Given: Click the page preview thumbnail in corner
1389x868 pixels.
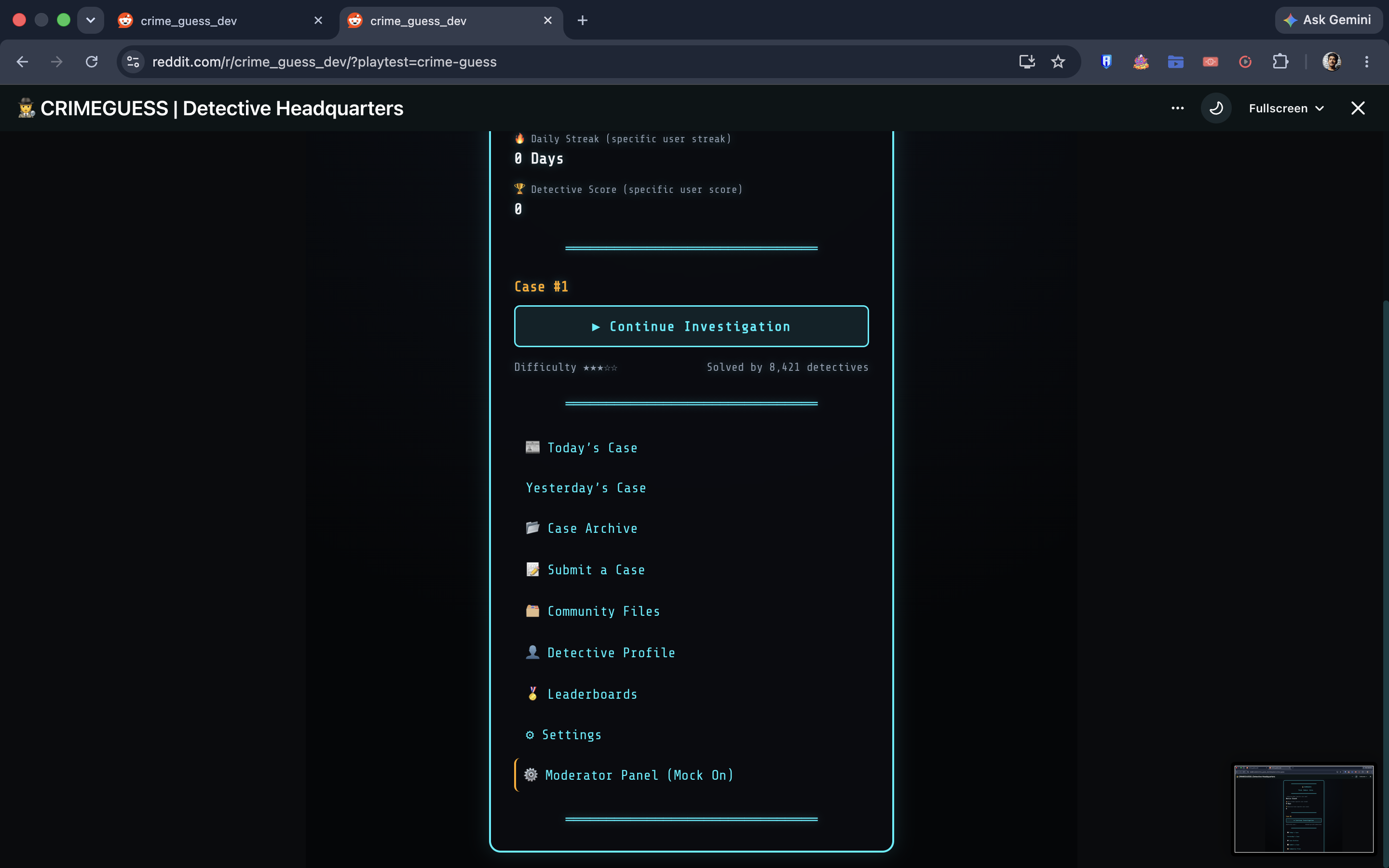Looking at the screenshot, I should pos(1304,808).
